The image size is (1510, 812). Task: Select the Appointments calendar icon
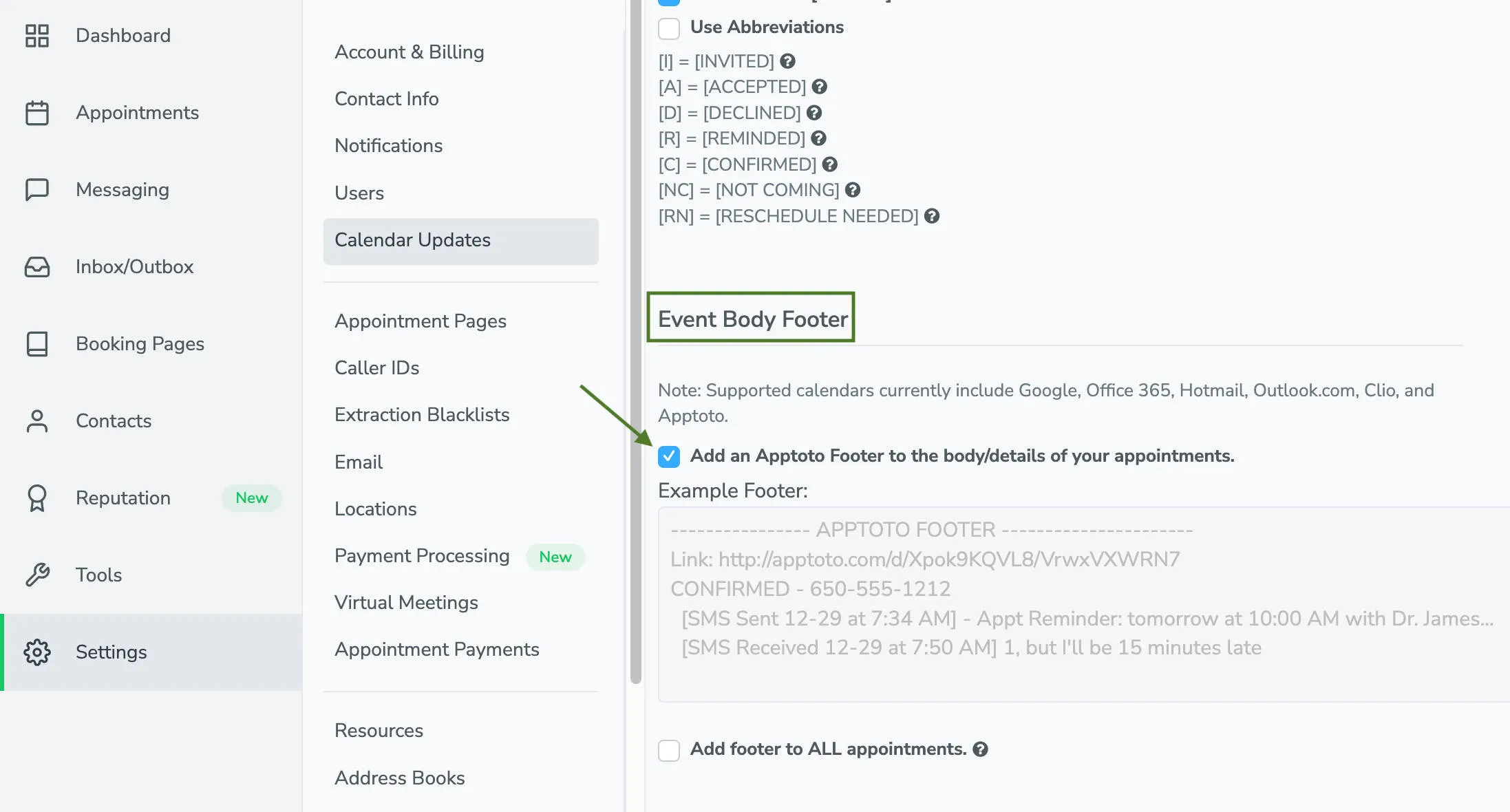[37, 112]
